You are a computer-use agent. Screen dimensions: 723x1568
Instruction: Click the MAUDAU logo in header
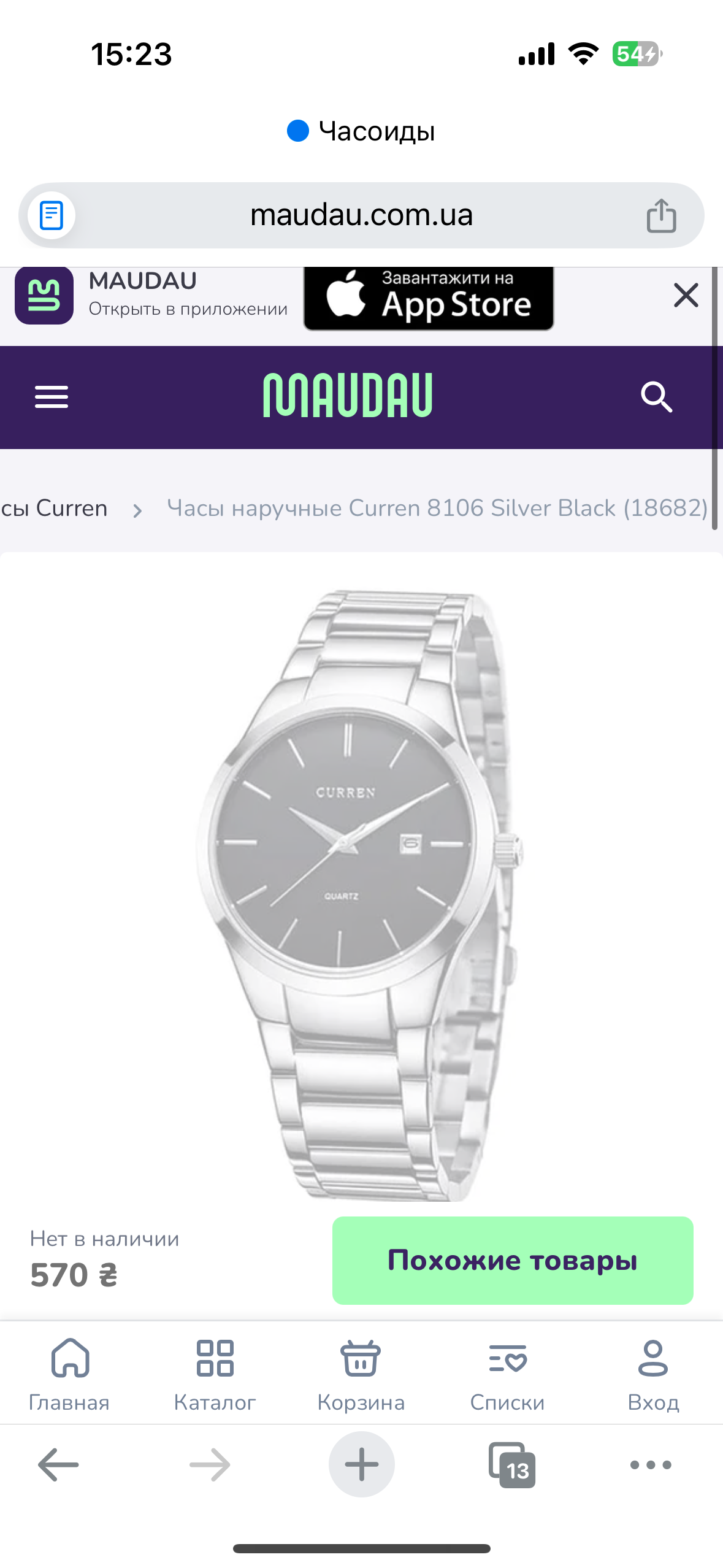348,396
